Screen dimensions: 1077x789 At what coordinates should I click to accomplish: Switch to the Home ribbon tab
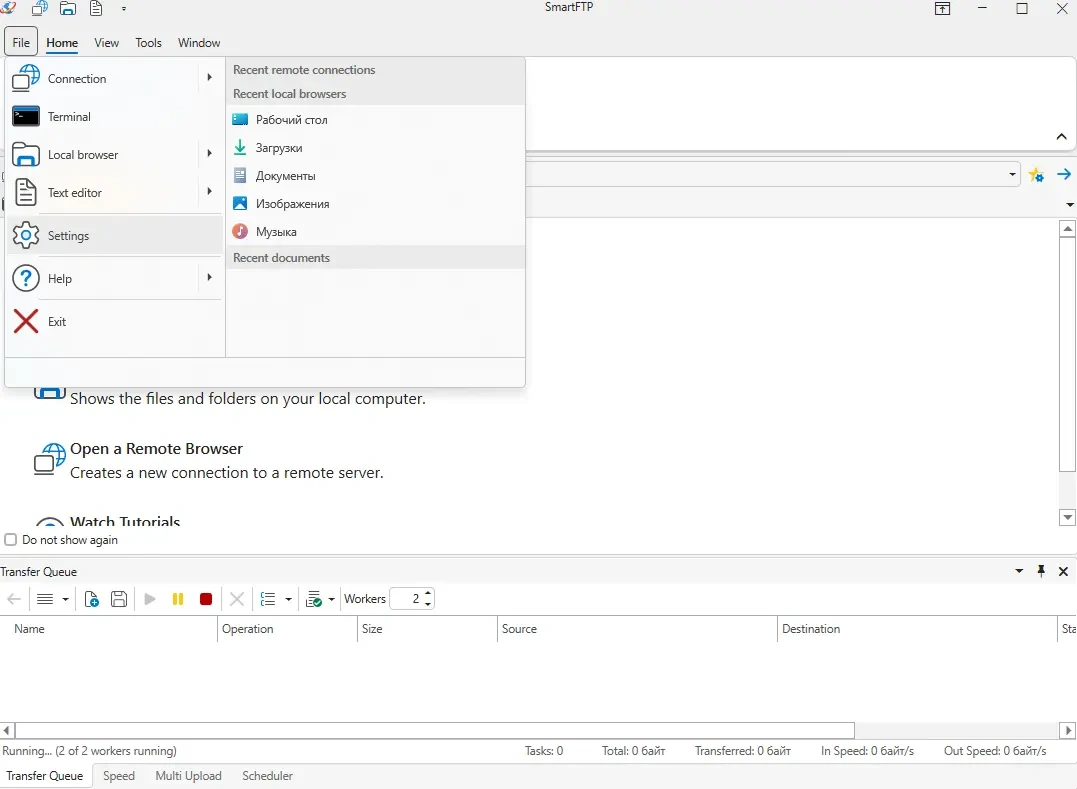pyautogui.click(x=62, y=43)
